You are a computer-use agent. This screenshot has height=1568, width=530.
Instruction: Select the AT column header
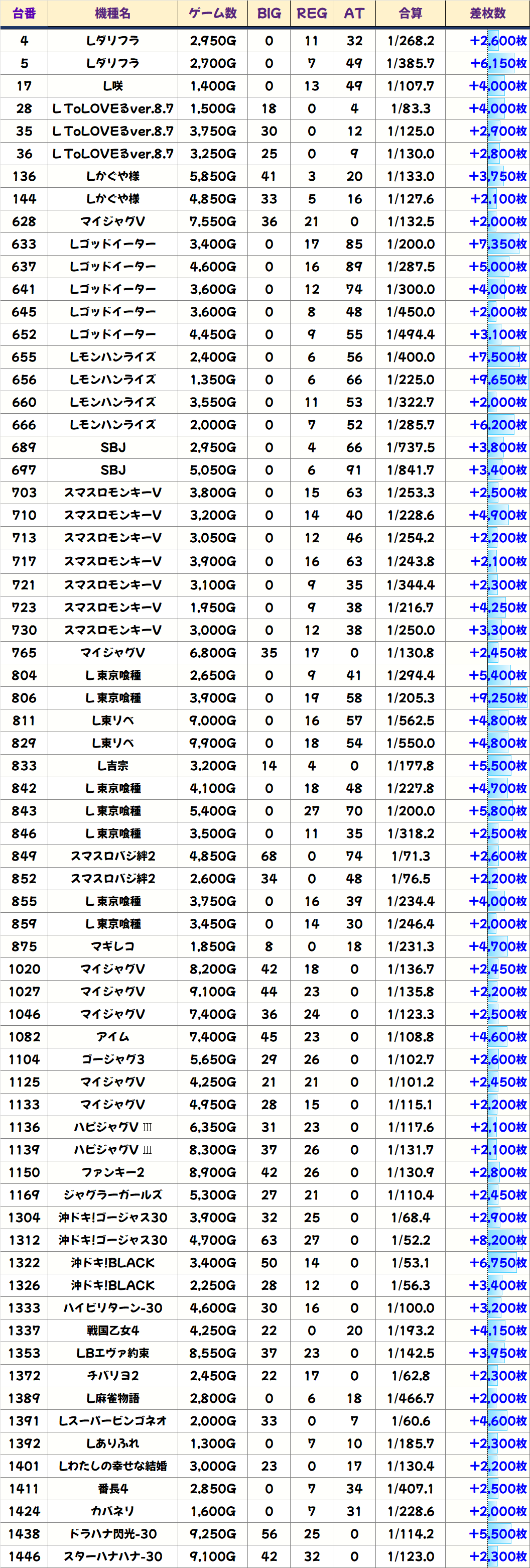tap(354, 14)
